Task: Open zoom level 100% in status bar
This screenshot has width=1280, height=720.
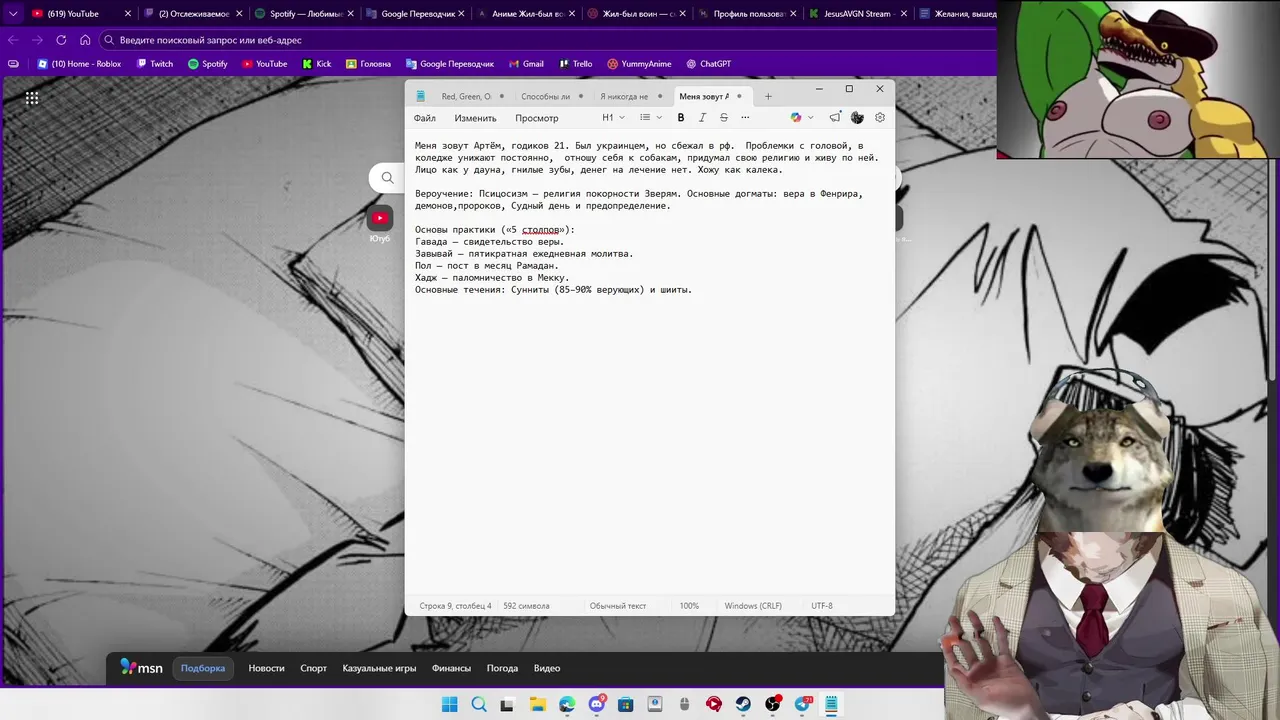Action: point(689,606)
